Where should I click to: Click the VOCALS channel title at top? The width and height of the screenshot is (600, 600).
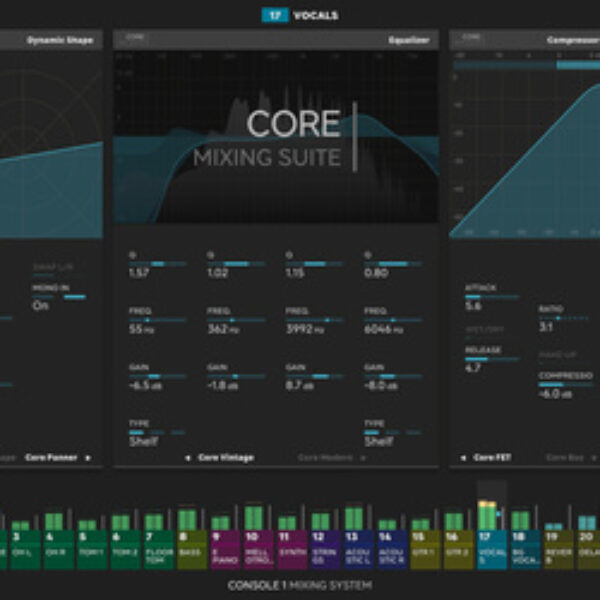pyautogui.click(x=316, y=16)
